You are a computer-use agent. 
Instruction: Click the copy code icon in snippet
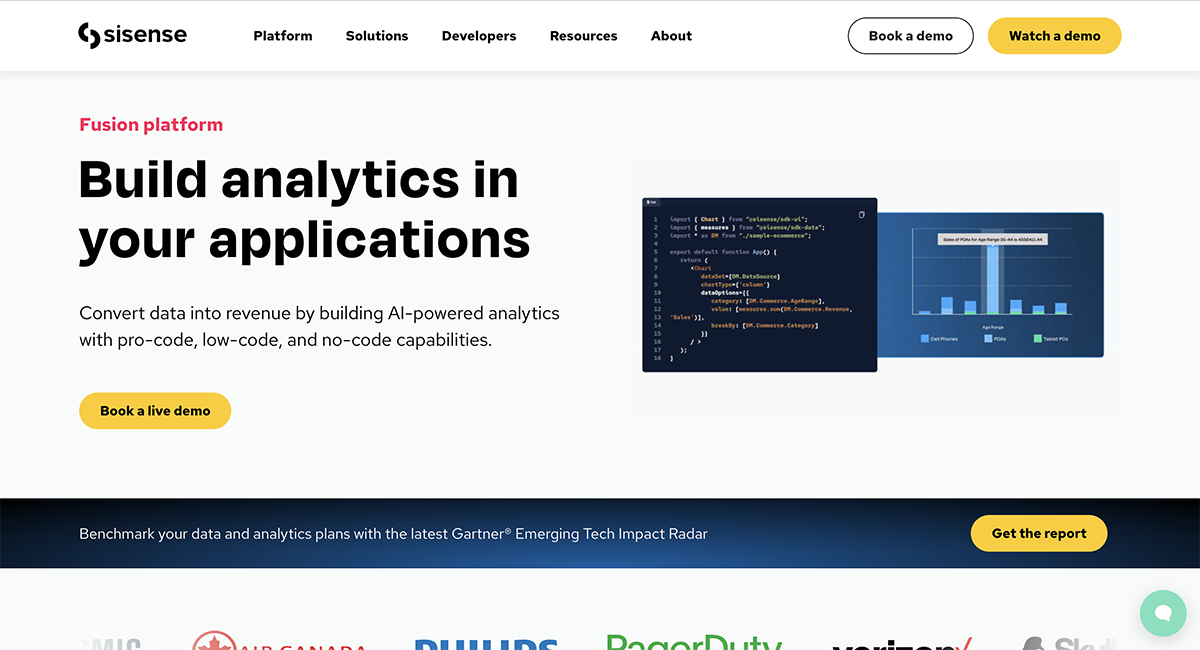pyautogui.click(x=861, y=214)
